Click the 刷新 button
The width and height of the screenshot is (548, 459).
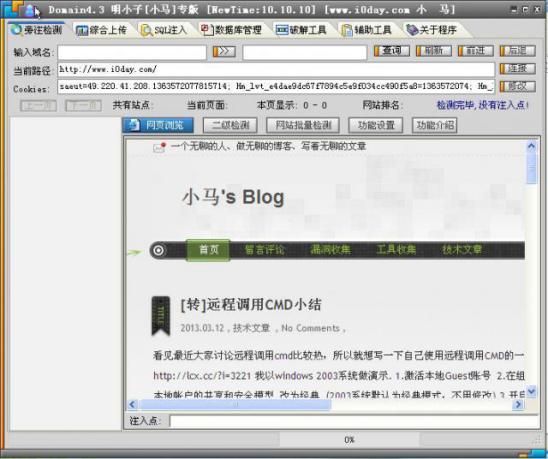coord(434,51)
